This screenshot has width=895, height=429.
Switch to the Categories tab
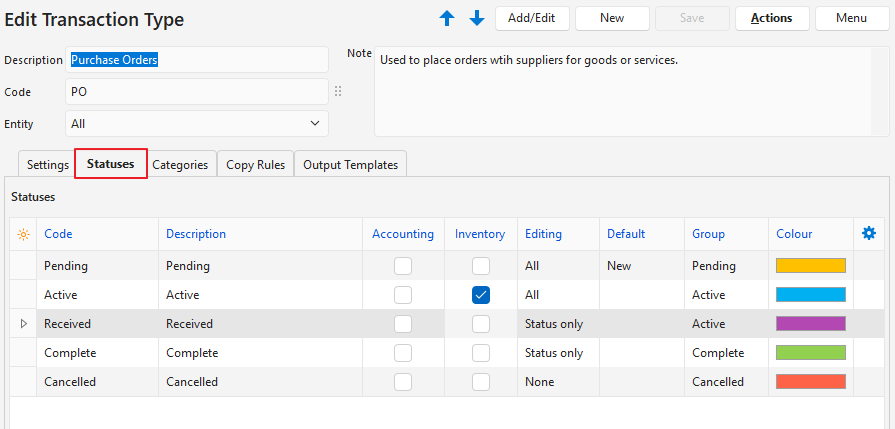click(x=180, y=164)
